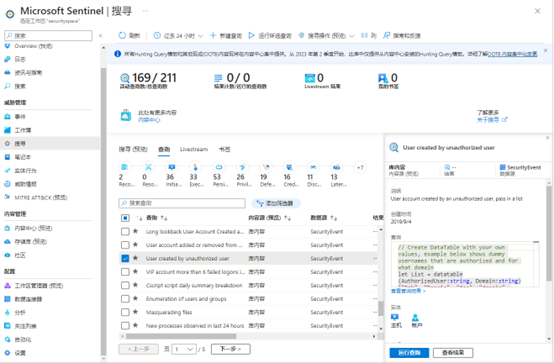Switch to the Bookmarks (书签) tab
554x363 pixels.
coord(224,149)
